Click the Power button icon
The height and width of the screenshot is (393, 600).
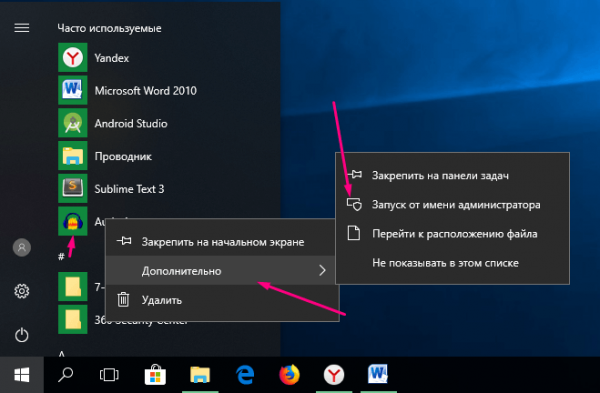pos(22,335)
